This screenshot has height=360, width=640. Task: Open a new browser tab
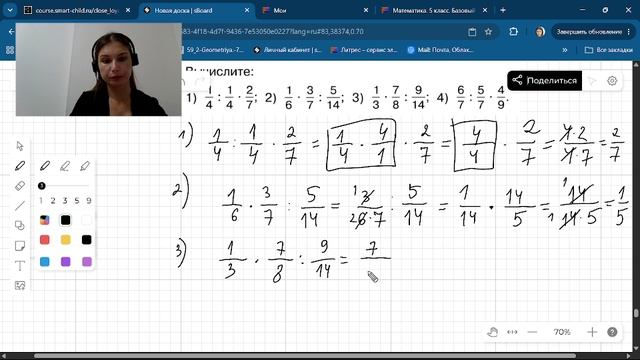click(503, 10)
